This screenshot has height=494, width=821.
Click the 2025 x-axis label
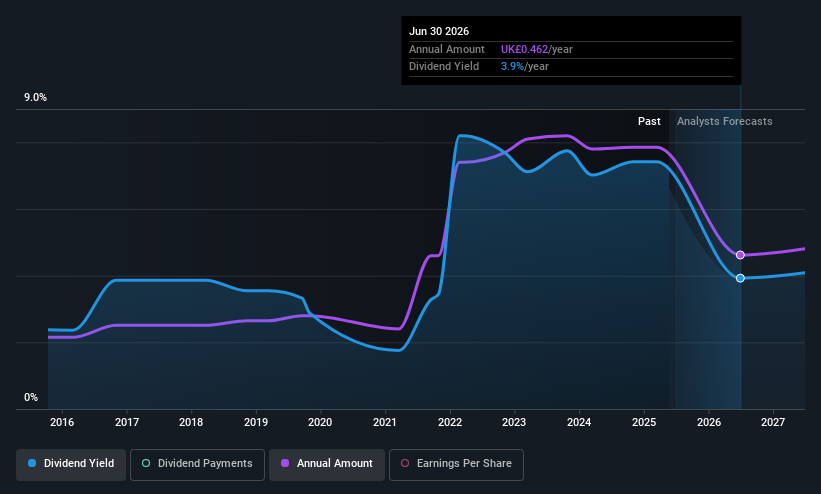[644, 422]
